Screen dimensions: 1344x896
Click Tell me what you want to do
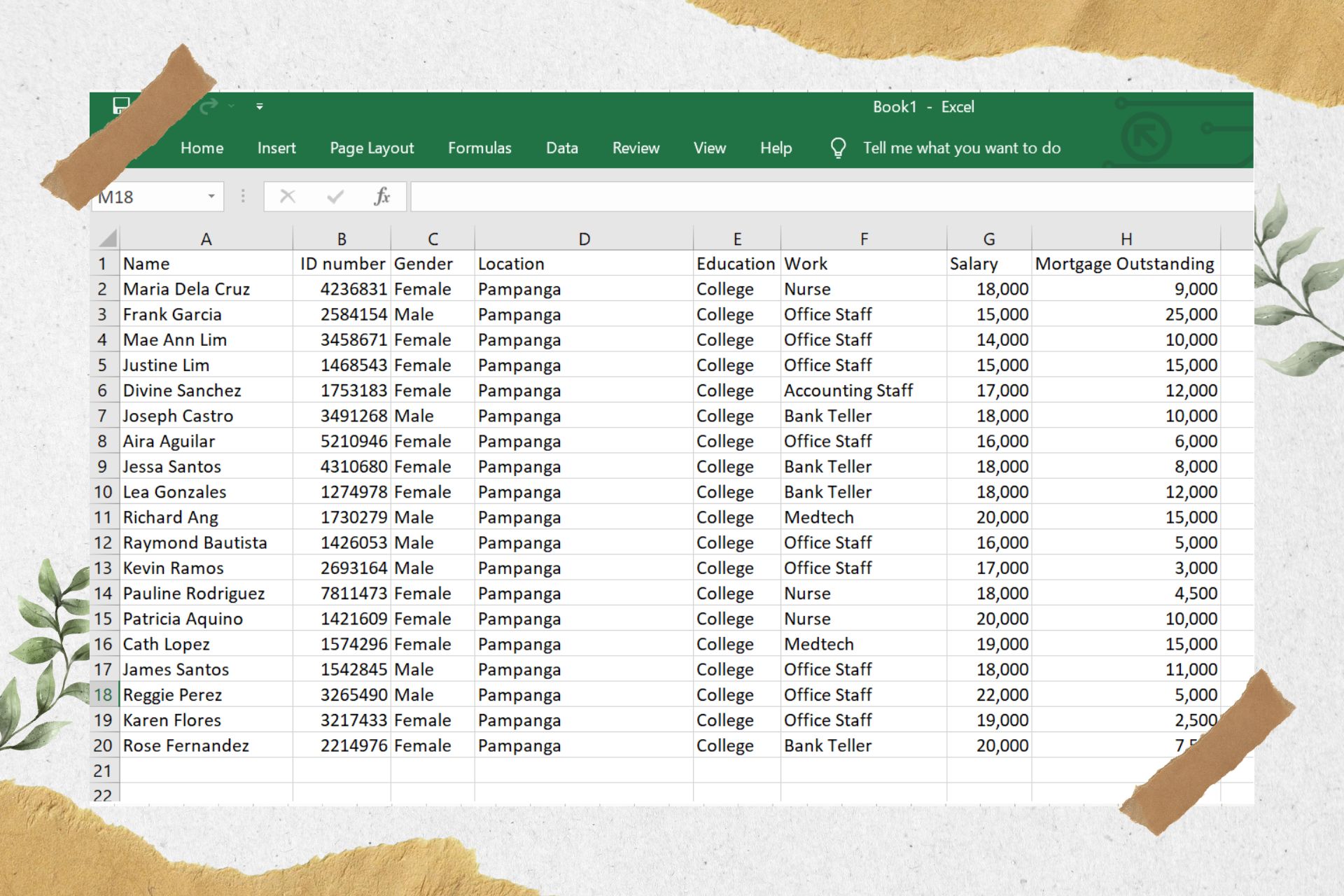point(961,148)
